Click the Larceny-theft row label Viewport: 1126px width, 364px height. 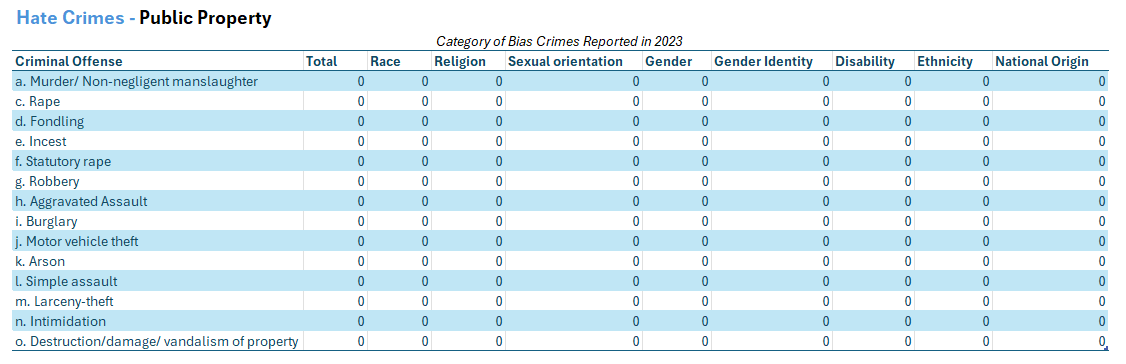click(64, 302)
